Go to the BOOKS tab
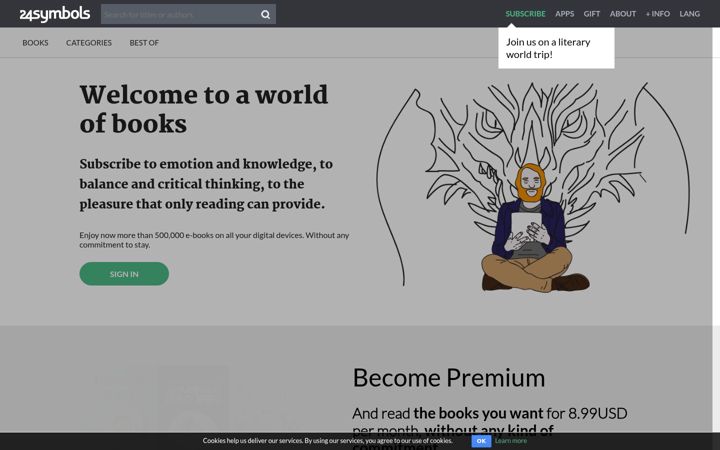The width and height of the screenshot is (720, 450). pyautogui.click(x=35, y=43)
